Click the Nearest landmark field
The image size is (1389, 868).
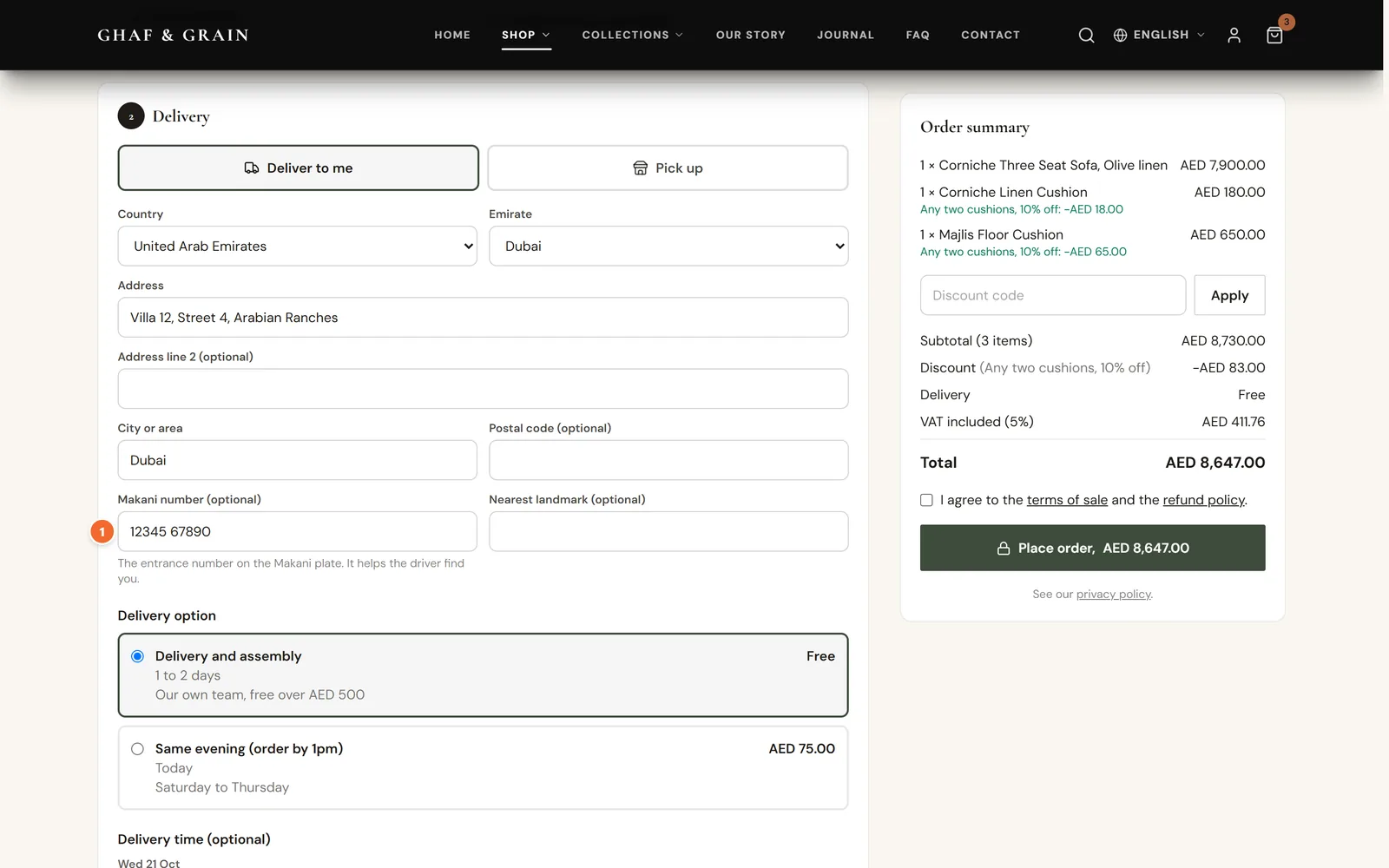(668, 531)
